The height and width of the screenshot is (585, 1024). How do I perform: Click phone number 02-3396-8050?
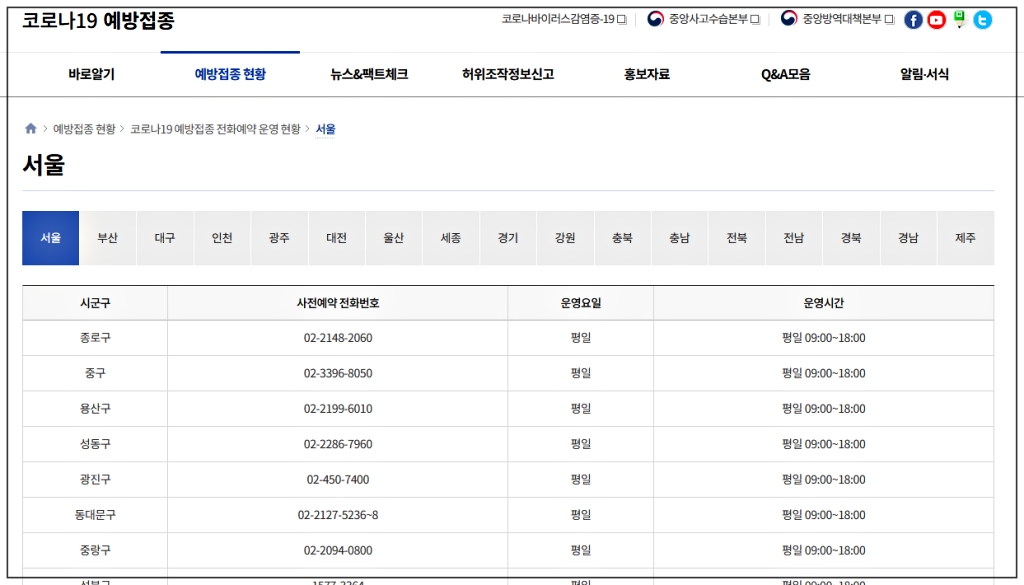(x=338, y=373)
